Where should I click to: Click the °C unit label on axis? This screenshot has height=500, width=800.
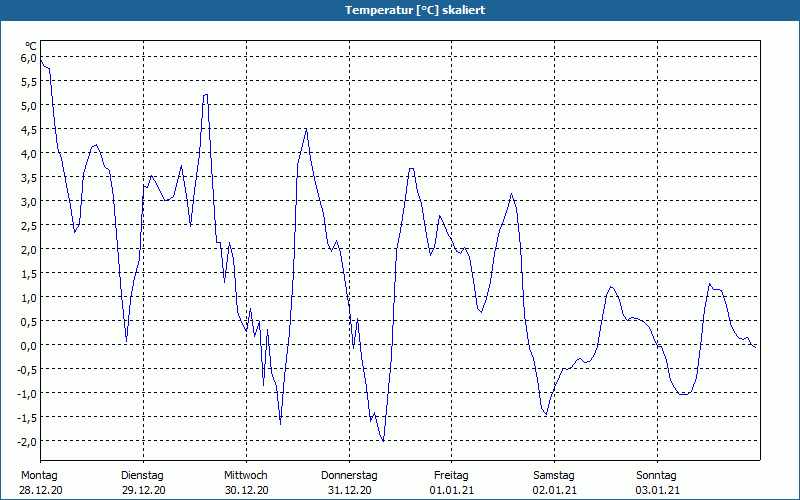coord(31,46)
